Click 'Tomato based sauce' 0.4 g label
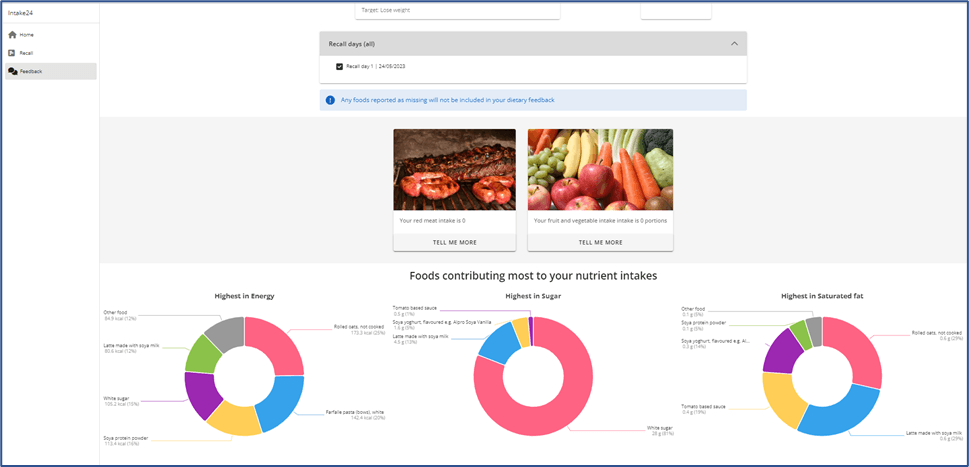Screen dimensions: 969x467 tap(703, 410)
